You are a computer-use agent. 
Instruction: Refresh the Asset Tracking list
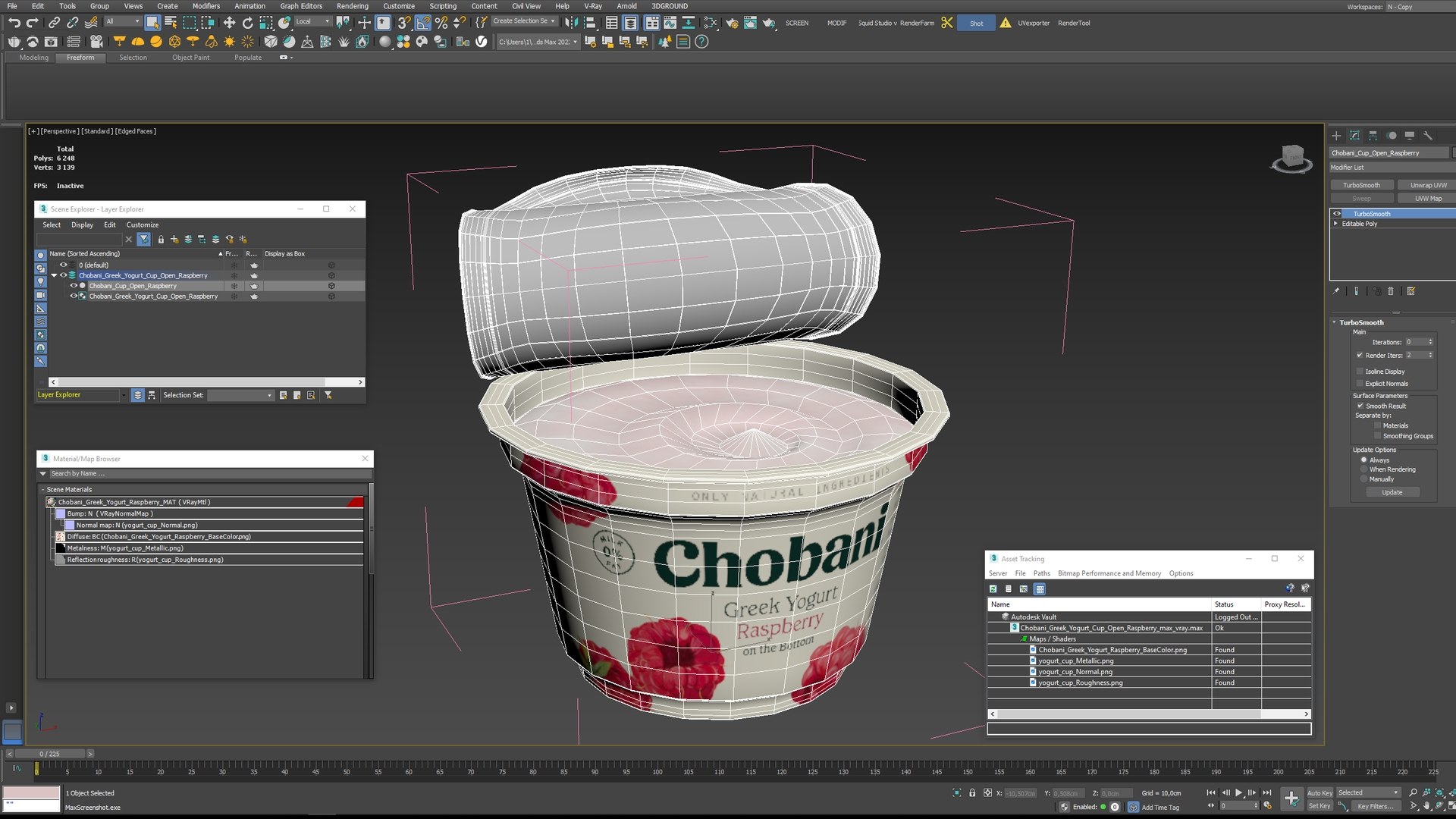993,588
